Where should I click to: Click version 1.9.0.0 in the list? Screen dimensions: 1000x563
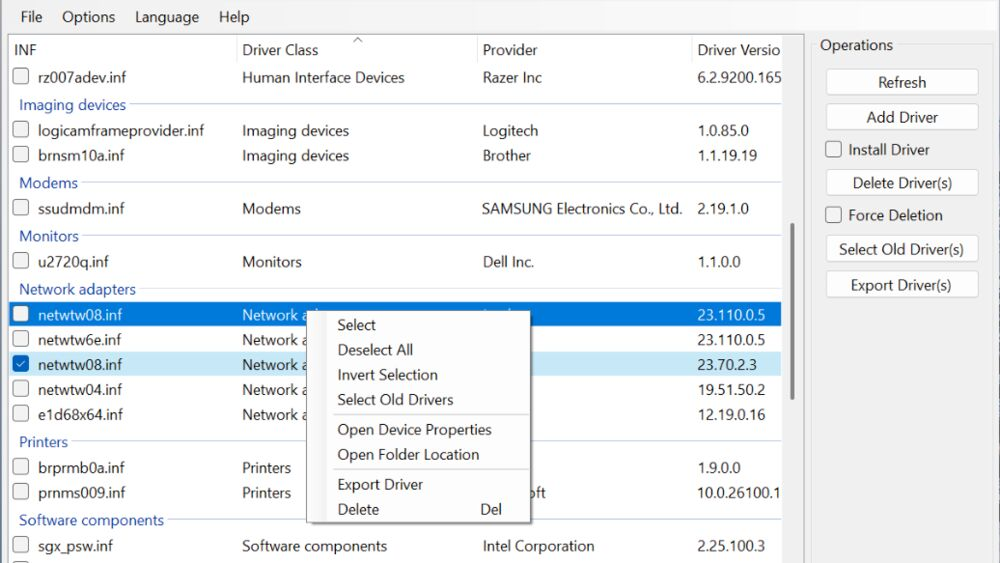click(x=719, y=468)
